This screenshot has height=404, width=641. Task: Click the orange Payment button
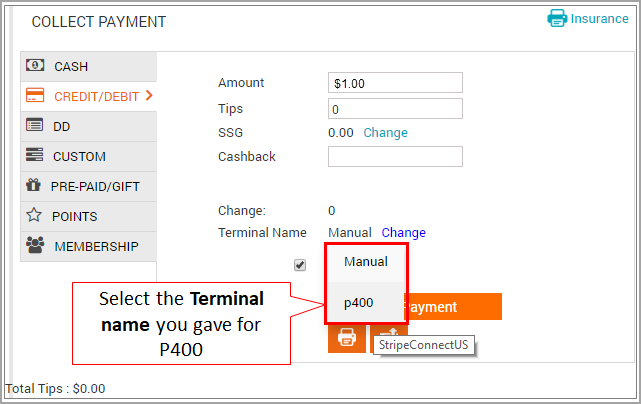[x=453, y=307]
